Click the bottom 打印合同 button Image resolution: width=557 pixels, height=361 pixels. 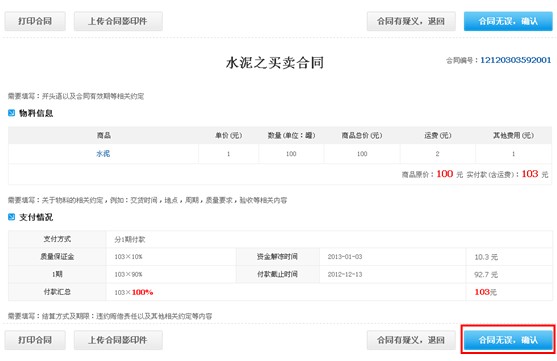35,340
